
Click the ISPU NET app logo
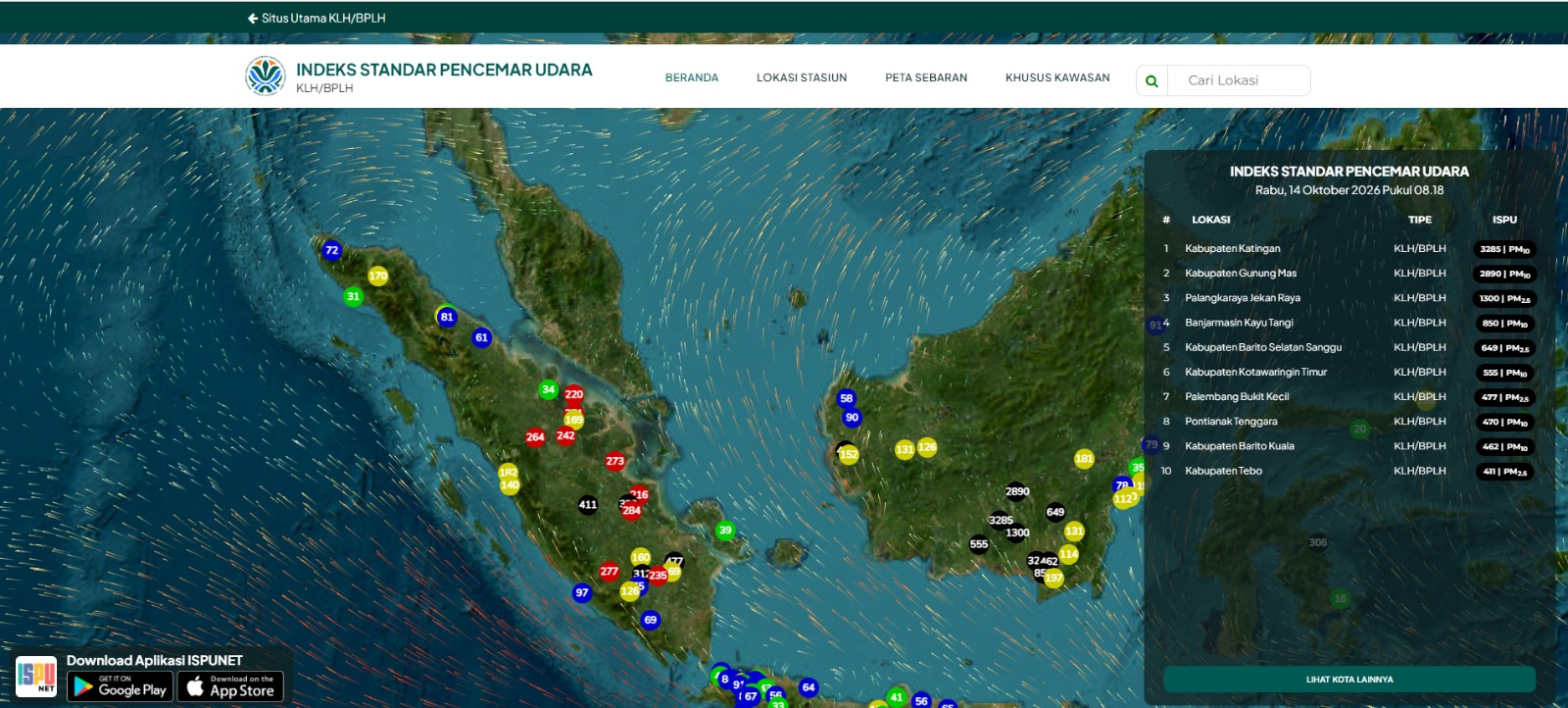point(36,677)
